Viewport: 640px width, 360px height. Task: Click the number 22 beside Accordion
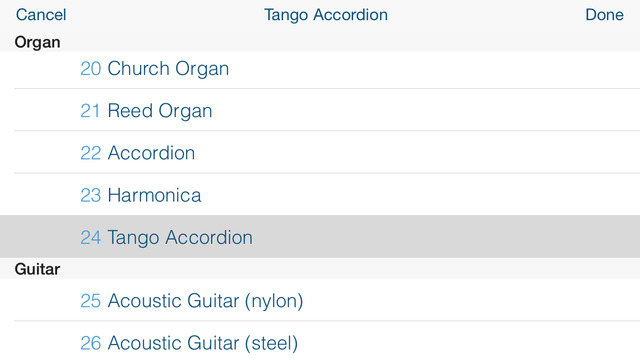[x=91, y=153]
